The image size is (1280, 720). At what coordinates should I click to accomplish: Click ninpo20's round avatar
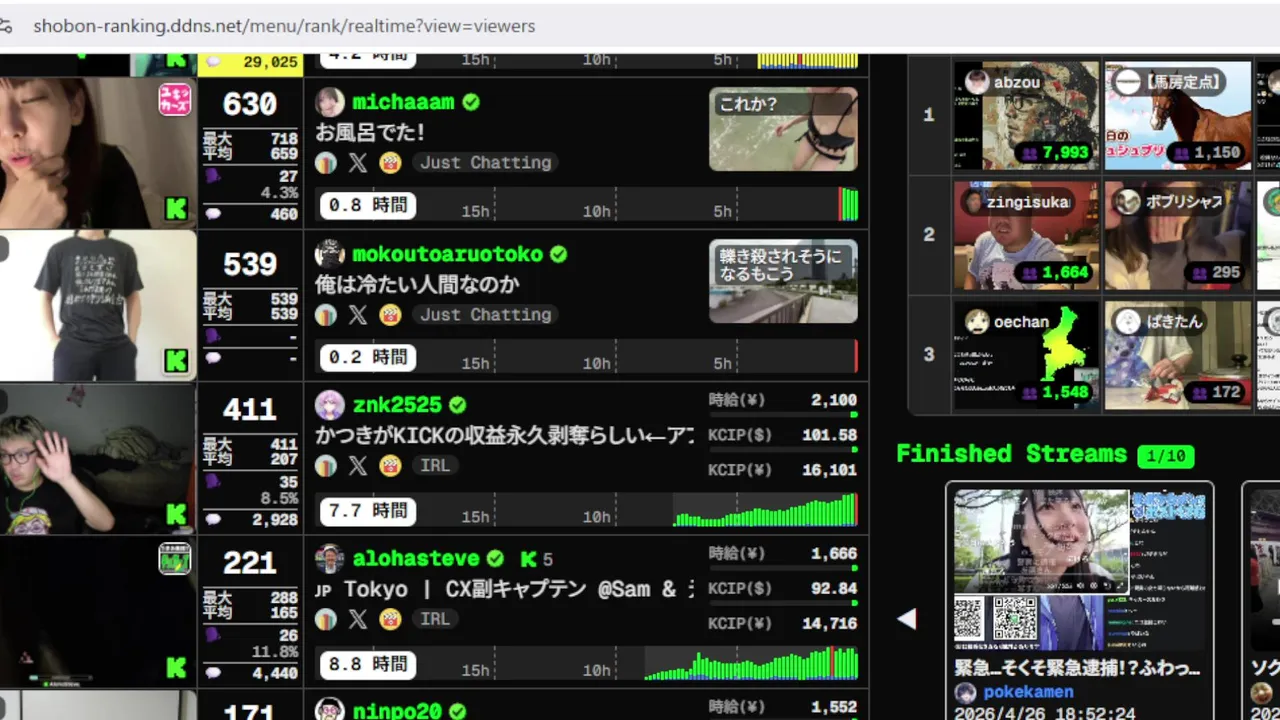[330, 710]
